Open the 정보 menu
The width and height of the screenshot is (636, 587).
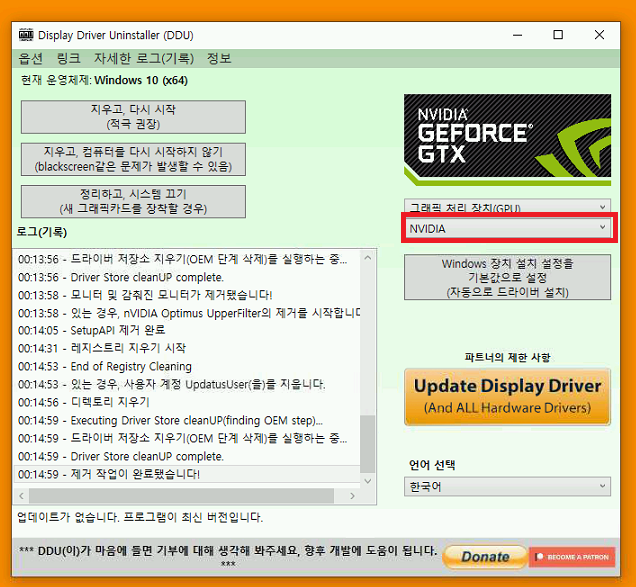219,58
